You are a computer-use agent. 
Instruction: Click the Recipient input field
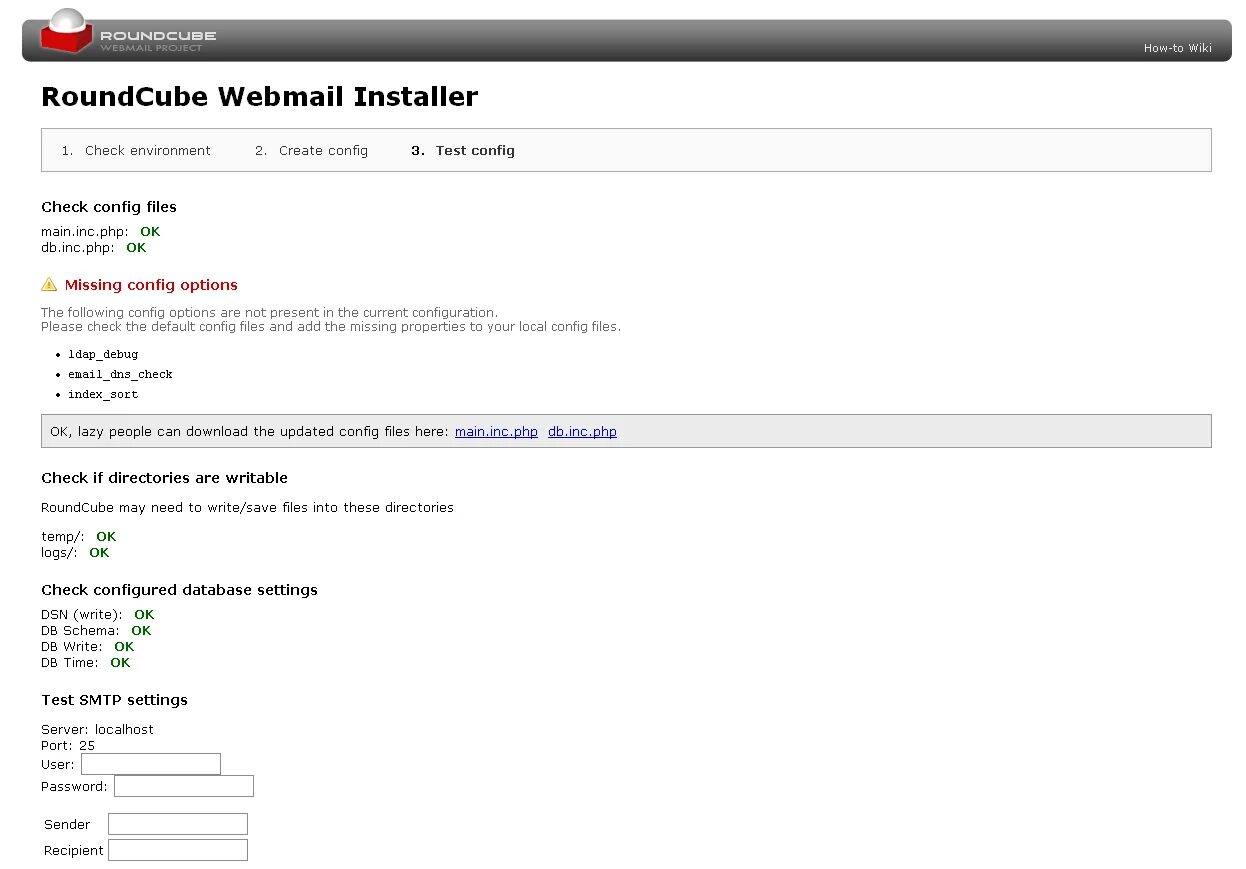pyautogui.click(x=178, y=850)
